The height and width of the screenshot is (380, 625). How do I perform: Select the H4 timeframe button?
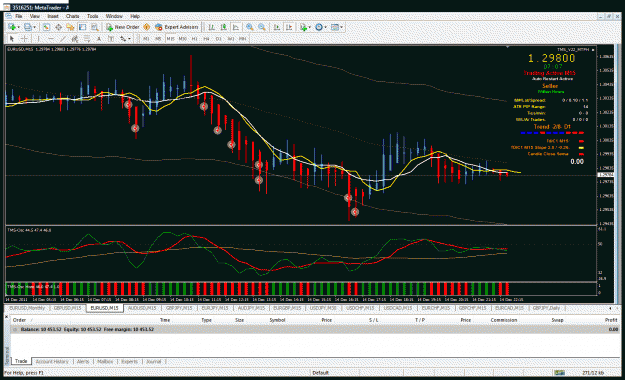(206, 39)
